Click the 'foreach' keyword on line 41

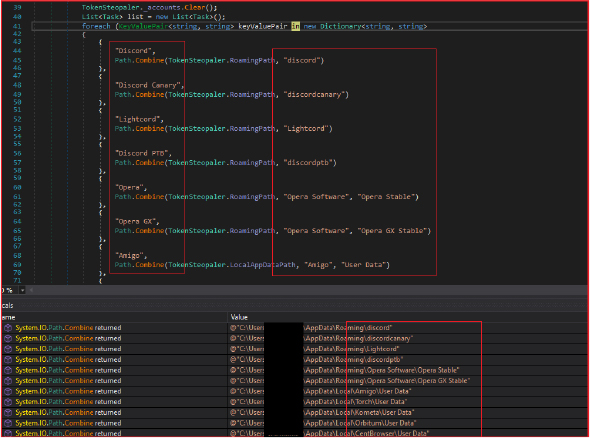96,26
